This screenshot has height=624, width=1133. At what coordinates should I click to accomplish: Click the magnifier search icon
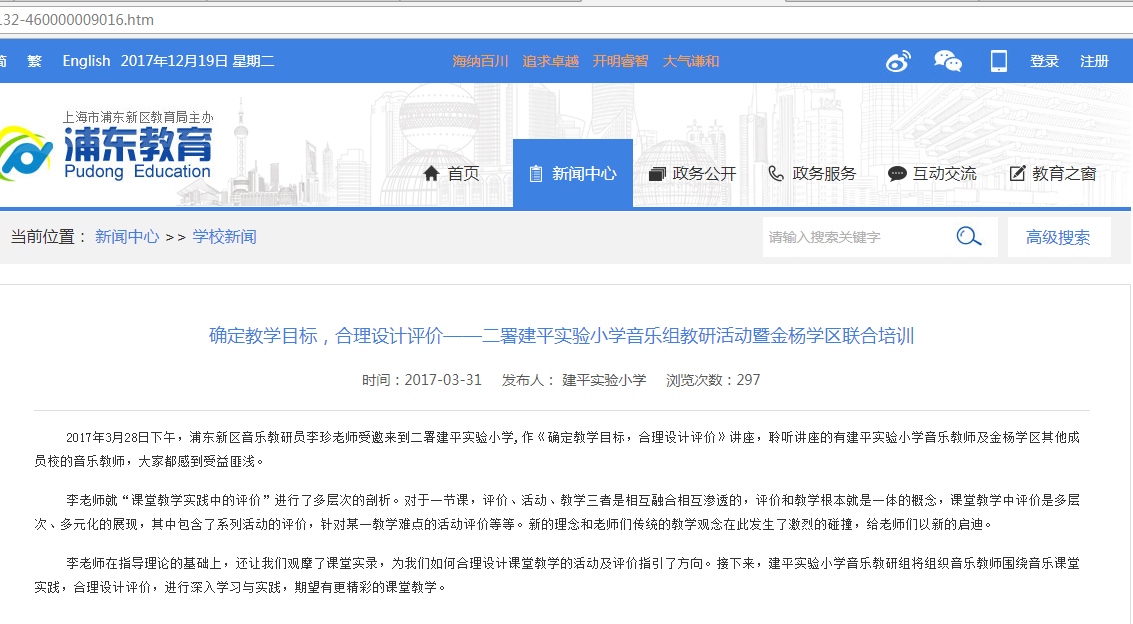(x=968, y=236)
